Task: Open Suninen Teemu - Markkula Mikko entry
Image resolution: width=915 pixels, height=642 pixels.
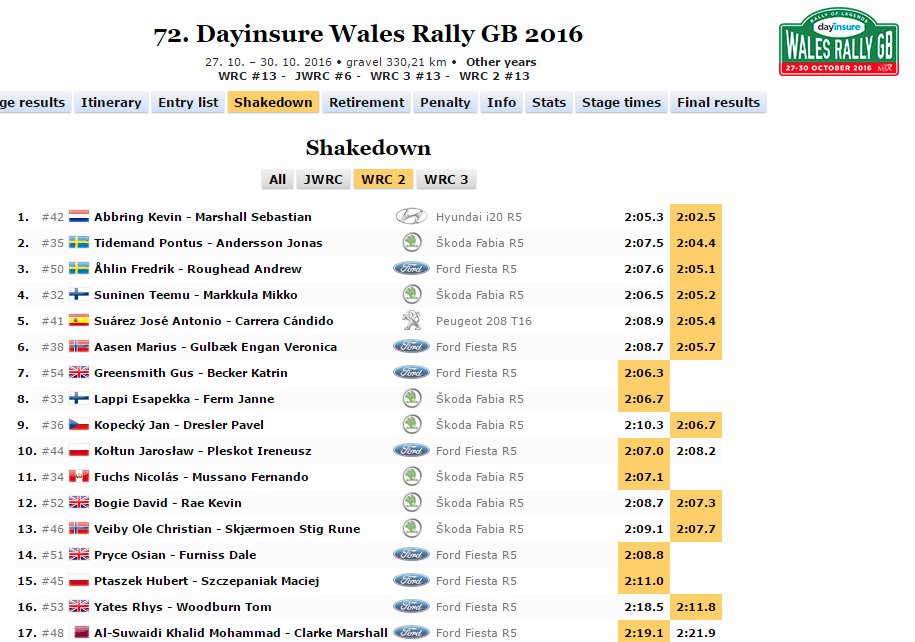Action: (195, 295)
